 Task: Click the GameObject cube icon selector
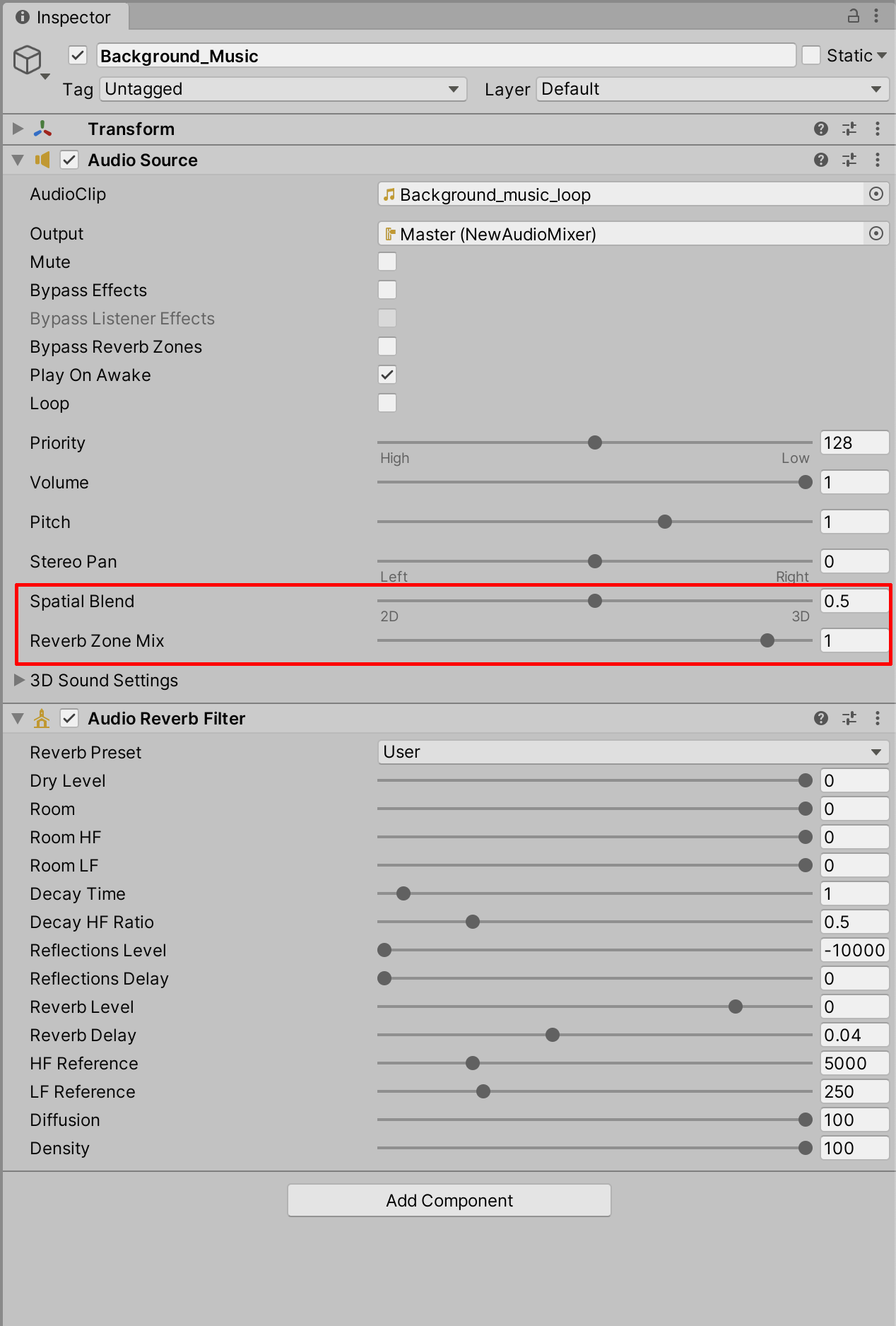point(28,60)
